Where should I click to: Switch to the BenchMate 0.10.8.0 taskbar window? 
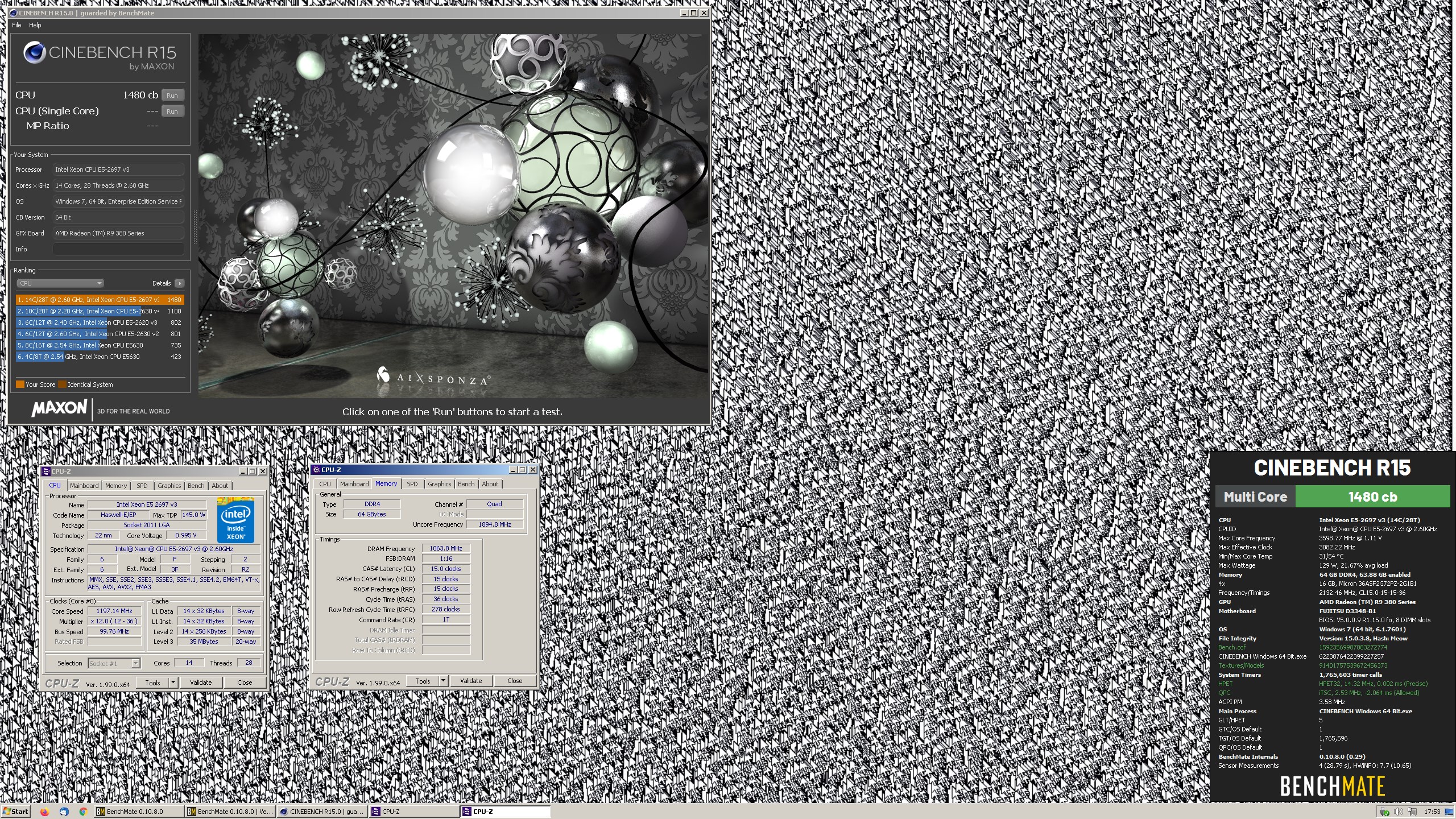click(x=139, y=812)
